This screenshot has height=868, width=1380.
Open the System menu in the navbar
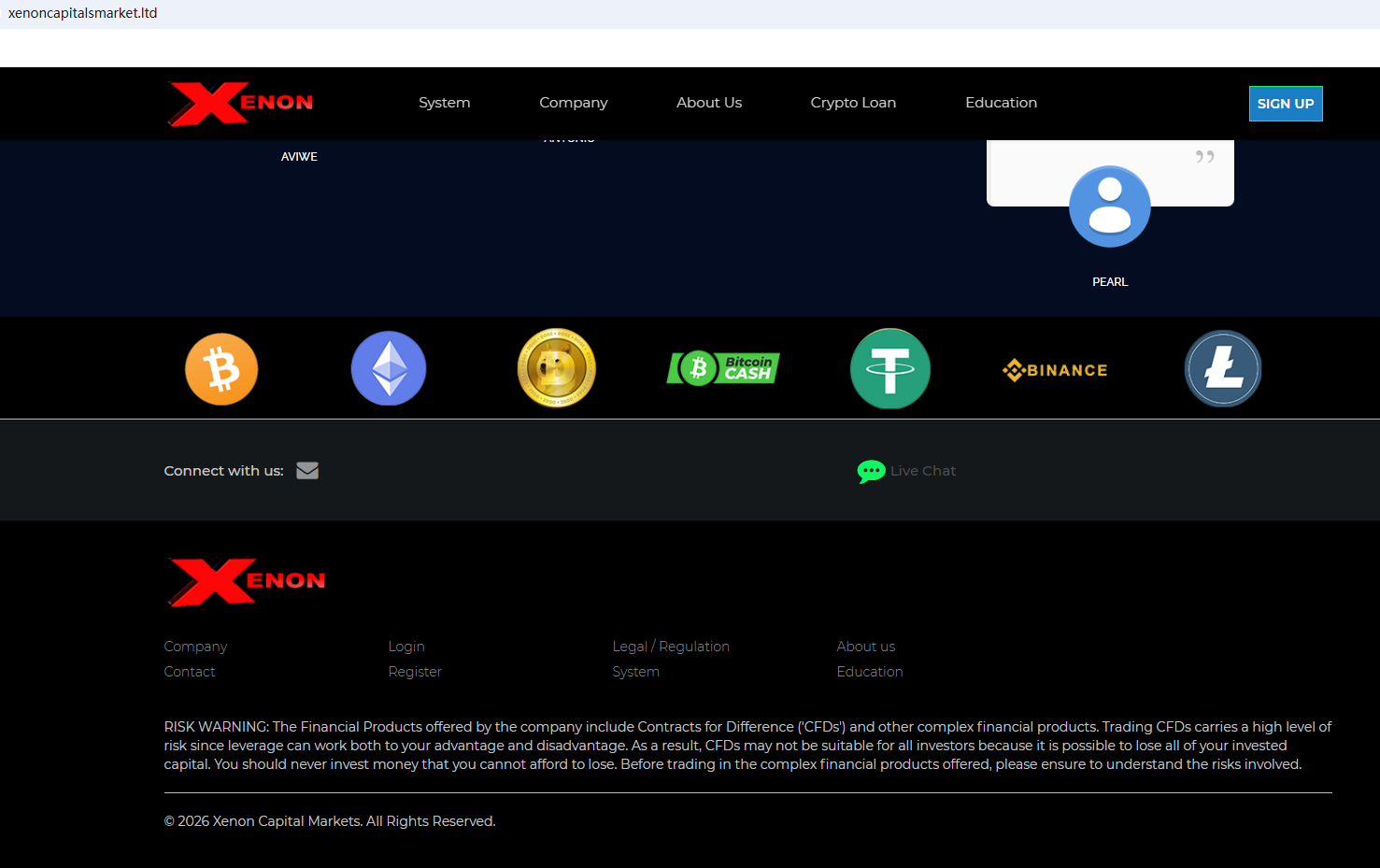click(x=445, y=103)
